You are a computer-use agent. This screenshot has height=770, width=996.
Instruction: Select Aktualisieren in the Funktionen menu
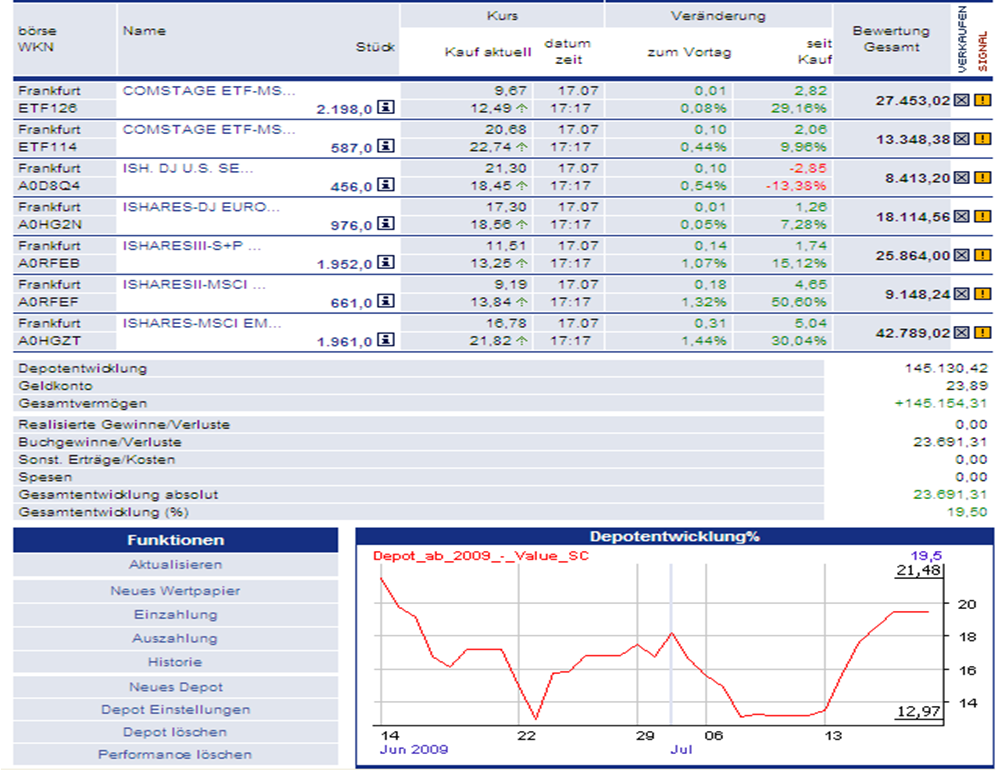point(175,566)
